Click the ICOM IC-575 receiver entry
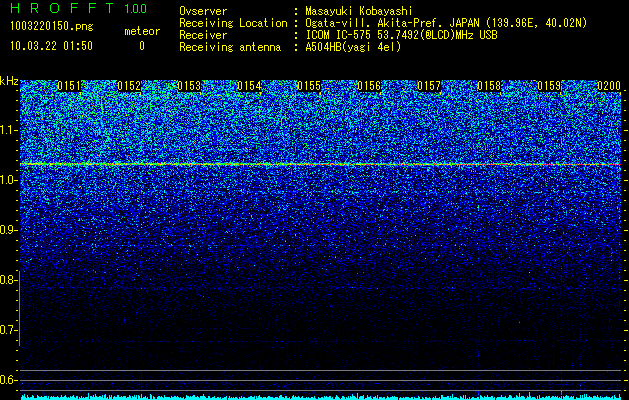 (x=401, y=35)
